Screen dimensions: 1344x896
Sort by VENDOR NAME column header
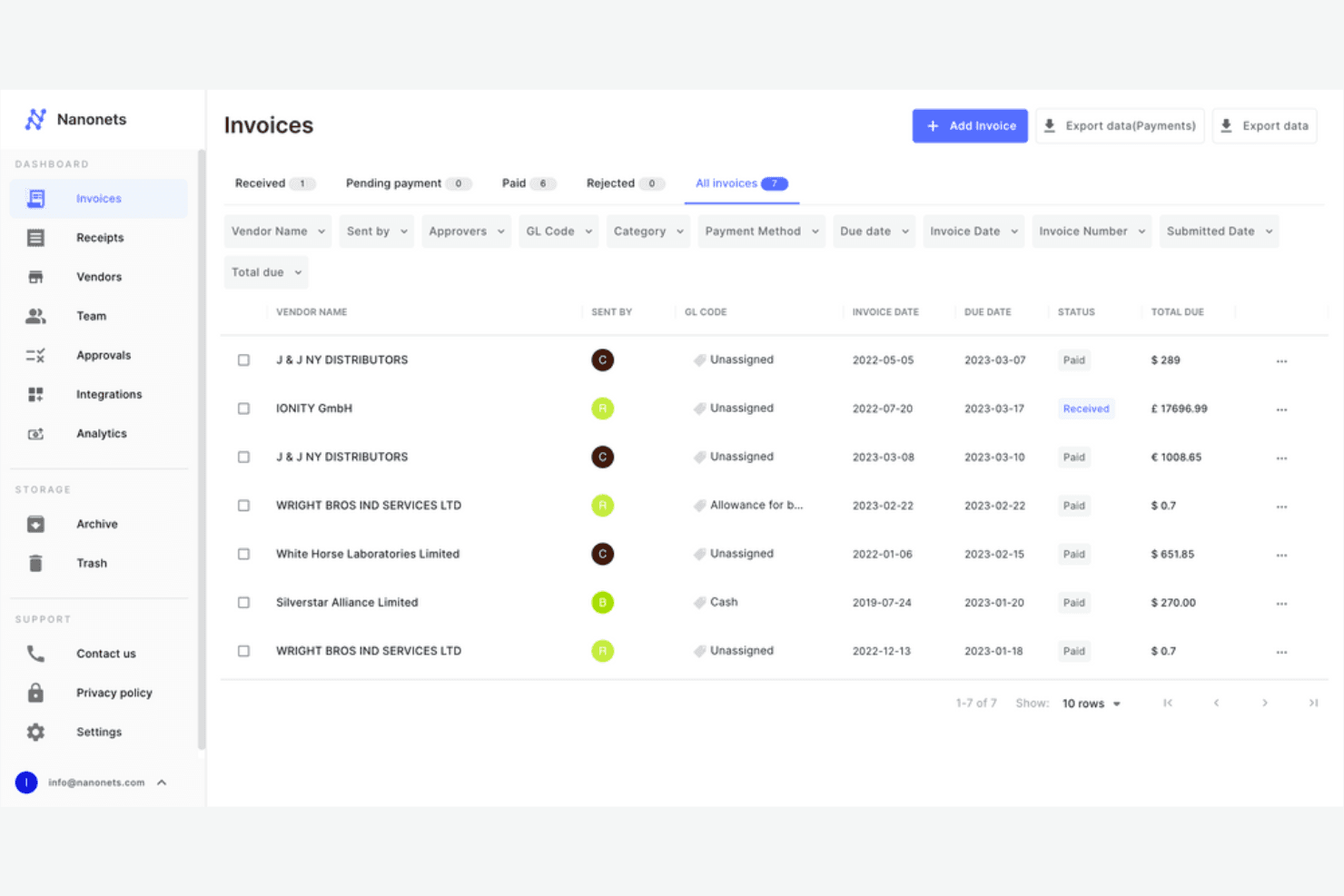[311, 312]
